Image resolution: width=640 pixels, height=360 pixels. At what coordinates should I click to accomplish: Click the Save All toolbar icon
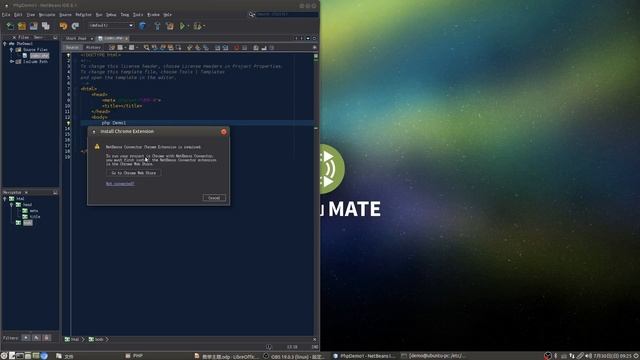click(46, 26)
